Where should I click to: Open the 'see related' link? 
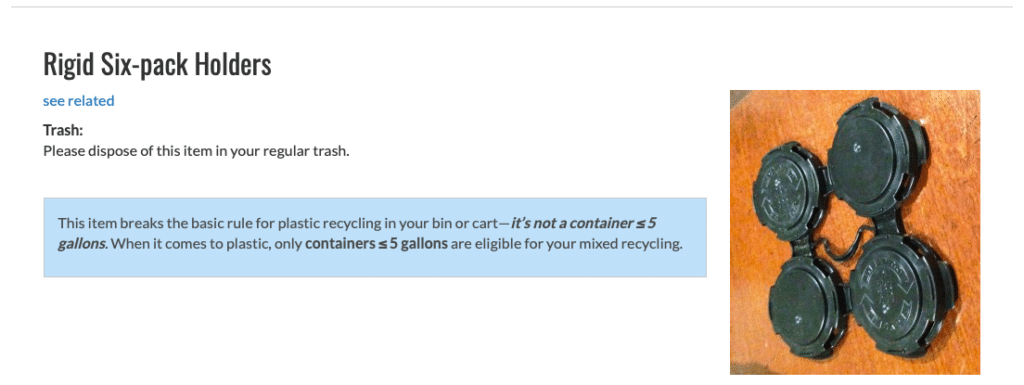coord(78,100)
